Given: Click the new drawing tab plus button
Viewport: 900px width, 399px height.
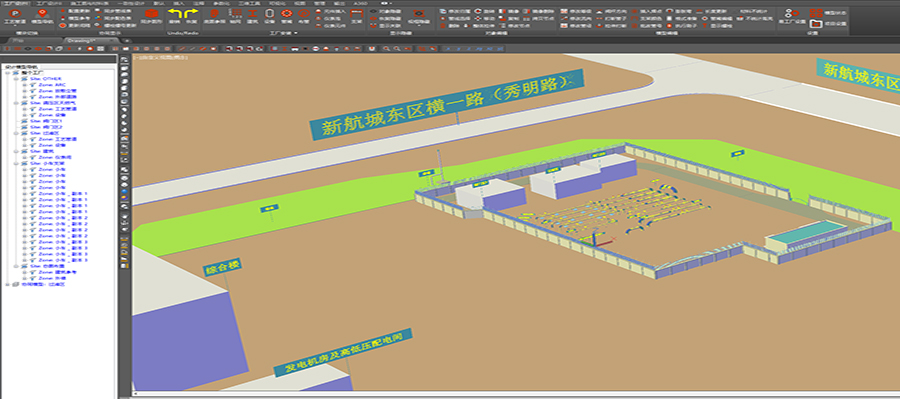Looking at the screenshot, I should click(x=127, y=41).
